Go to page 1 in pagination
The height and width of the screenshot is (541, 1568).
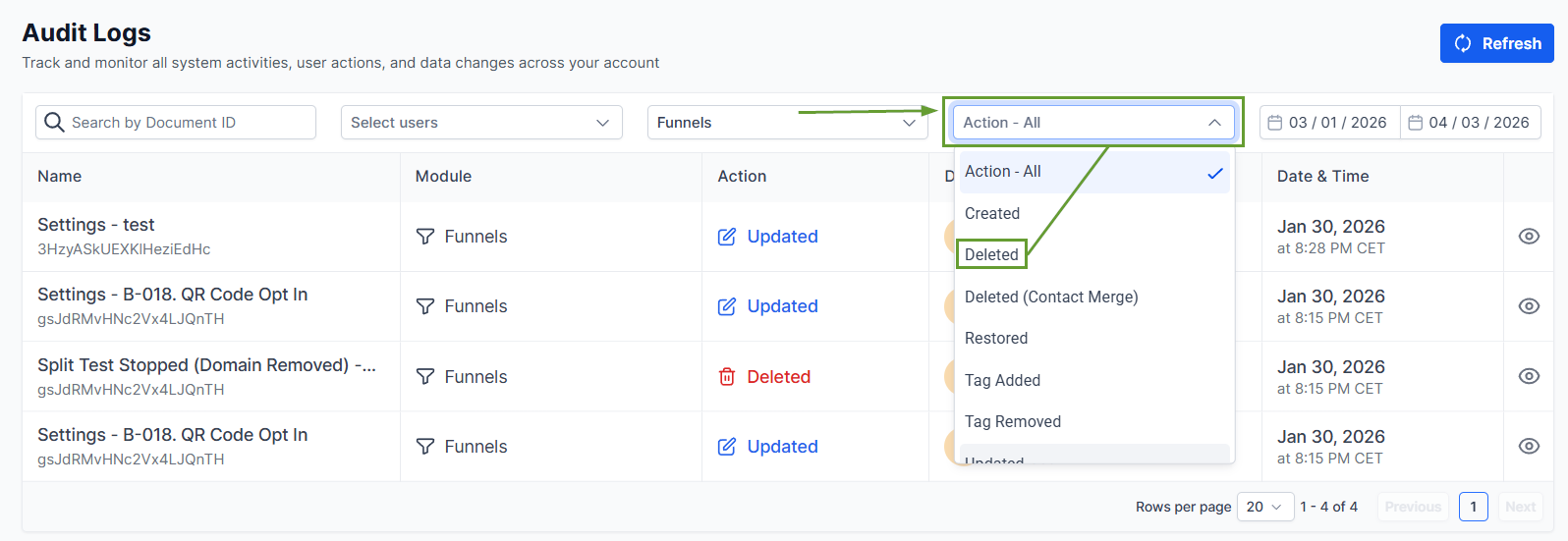[1473, 507]
